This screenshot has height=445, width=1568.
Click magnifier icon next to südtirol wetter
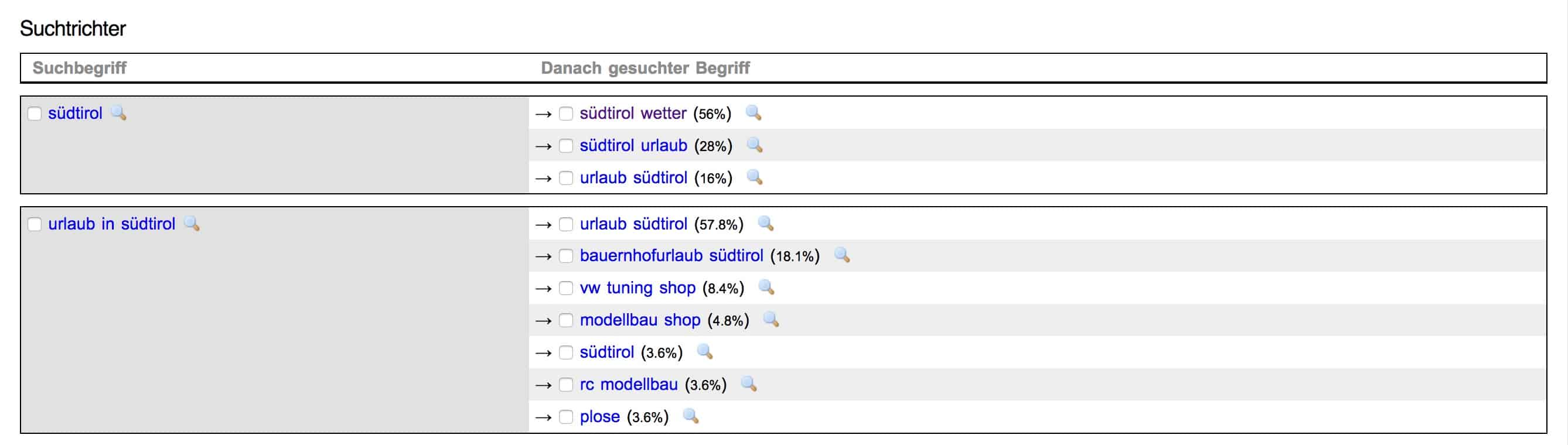click(754, 113)
